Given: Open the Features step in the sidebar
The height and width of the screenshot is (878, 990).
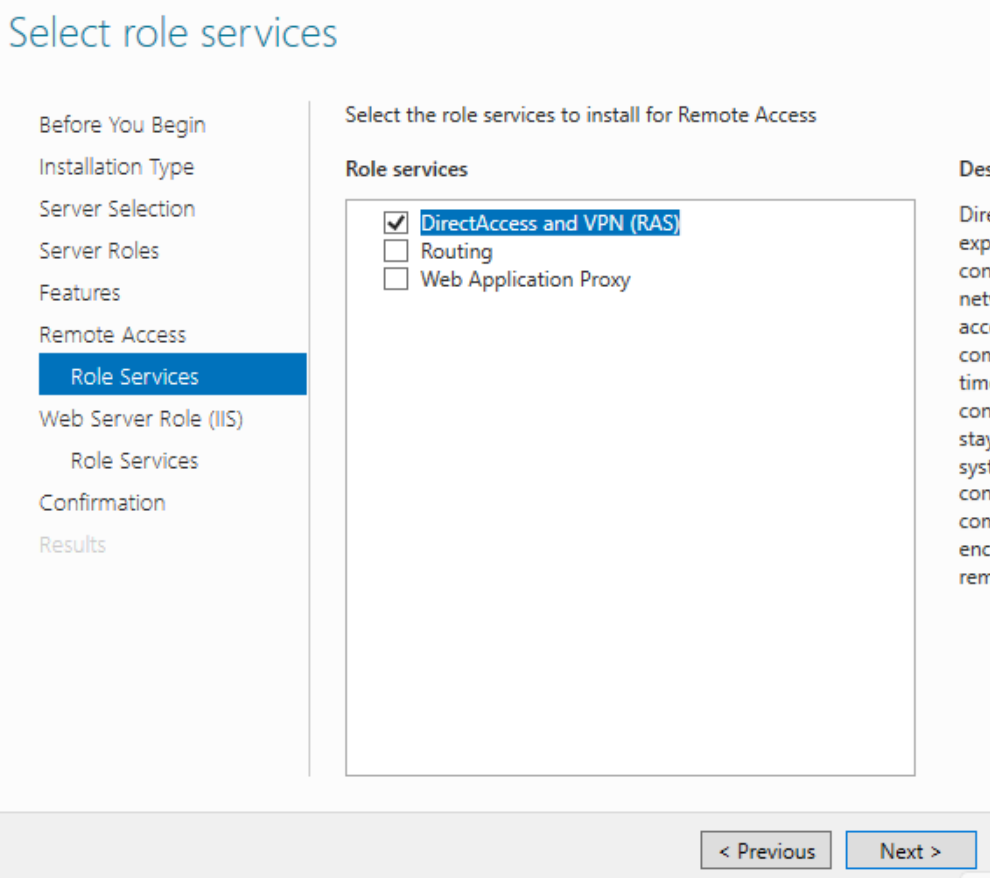Looking at the screenshot, I should coord(79,293).
